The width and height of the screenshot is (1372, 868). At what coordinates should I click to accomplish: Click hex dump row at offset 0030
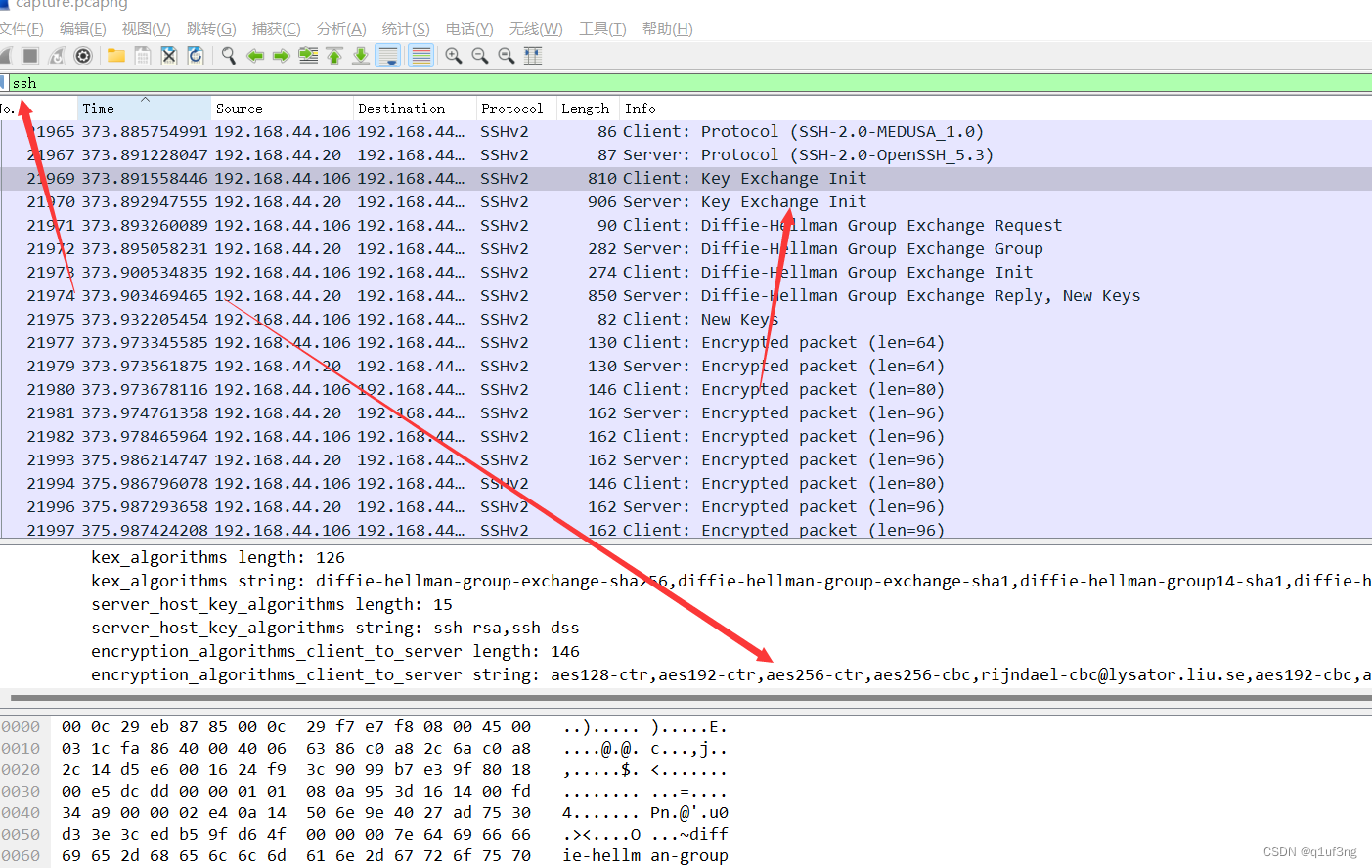(x=367, y=792)
